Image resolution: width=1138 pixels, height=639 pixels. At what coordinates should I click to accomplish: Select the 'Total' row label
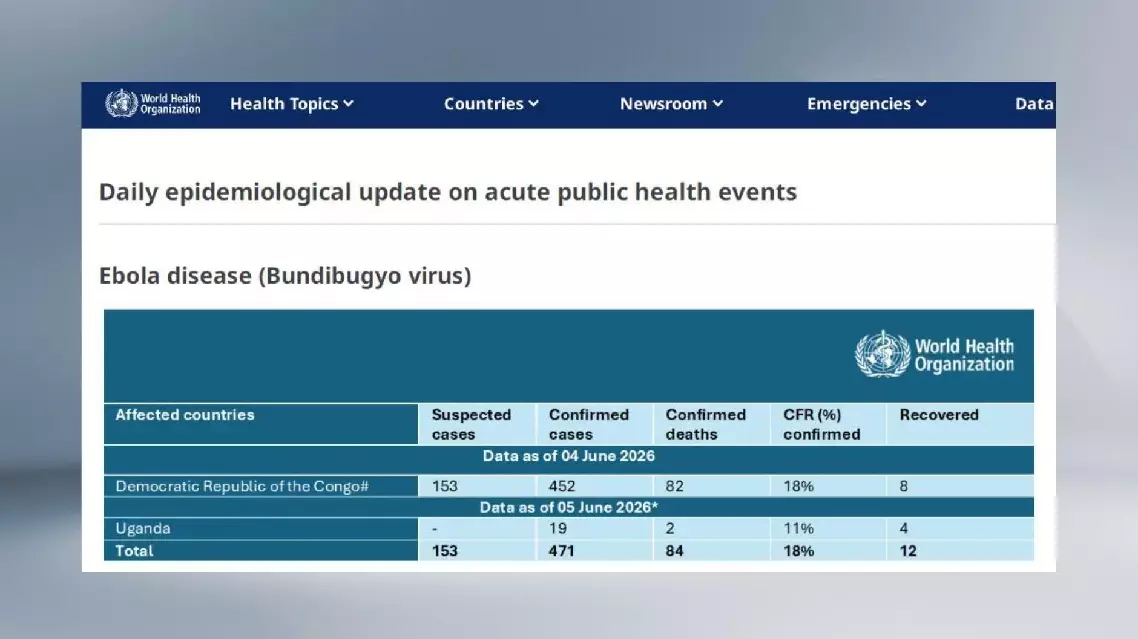pos(134,551)
